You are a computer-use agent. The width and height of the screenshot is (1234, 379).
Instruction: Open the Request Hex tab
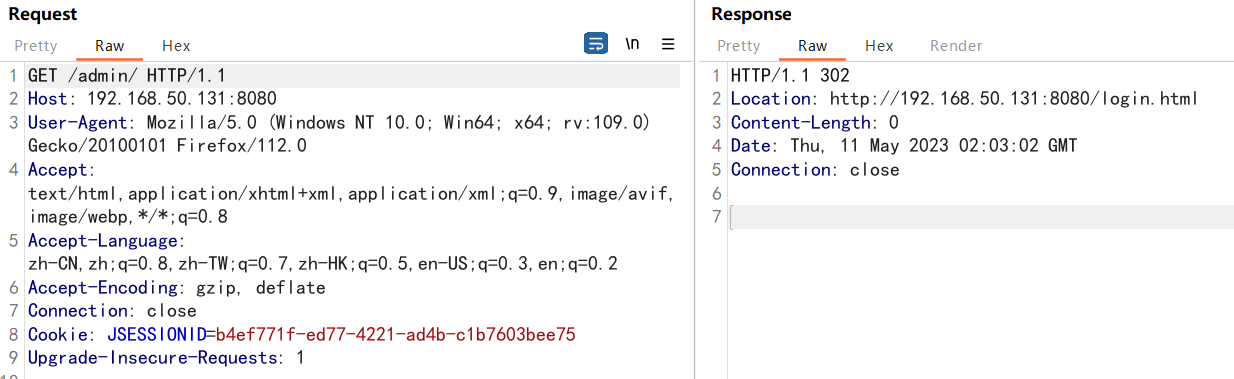[176, 46]
